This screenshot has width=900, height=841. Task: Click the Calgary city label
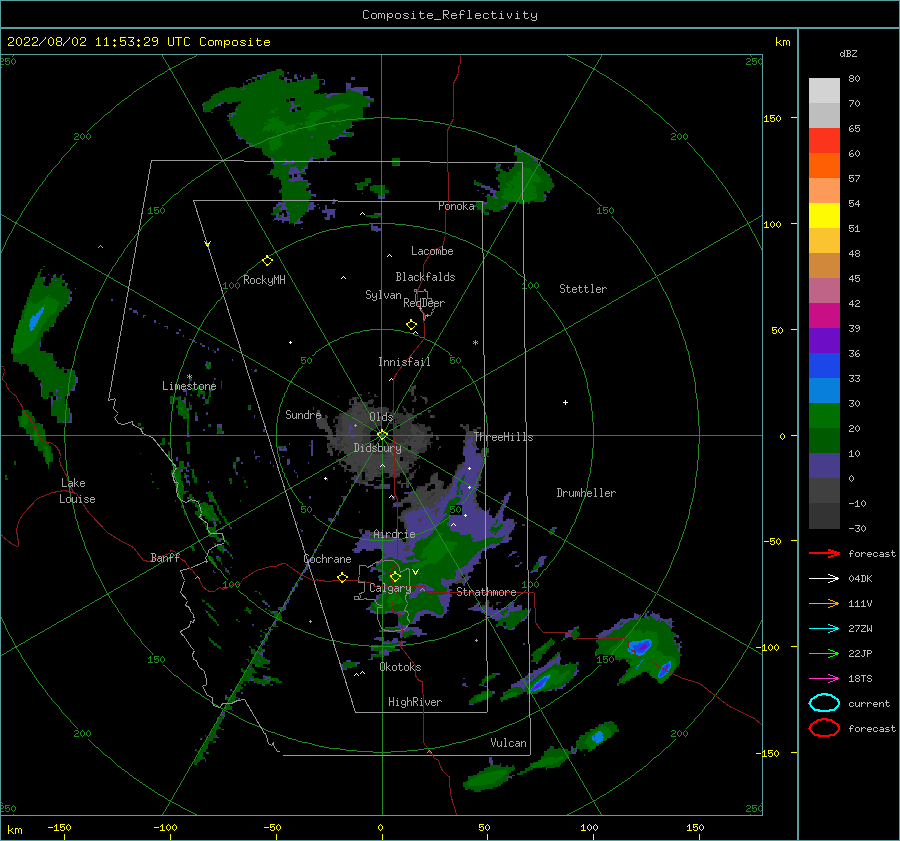(390, 588)
